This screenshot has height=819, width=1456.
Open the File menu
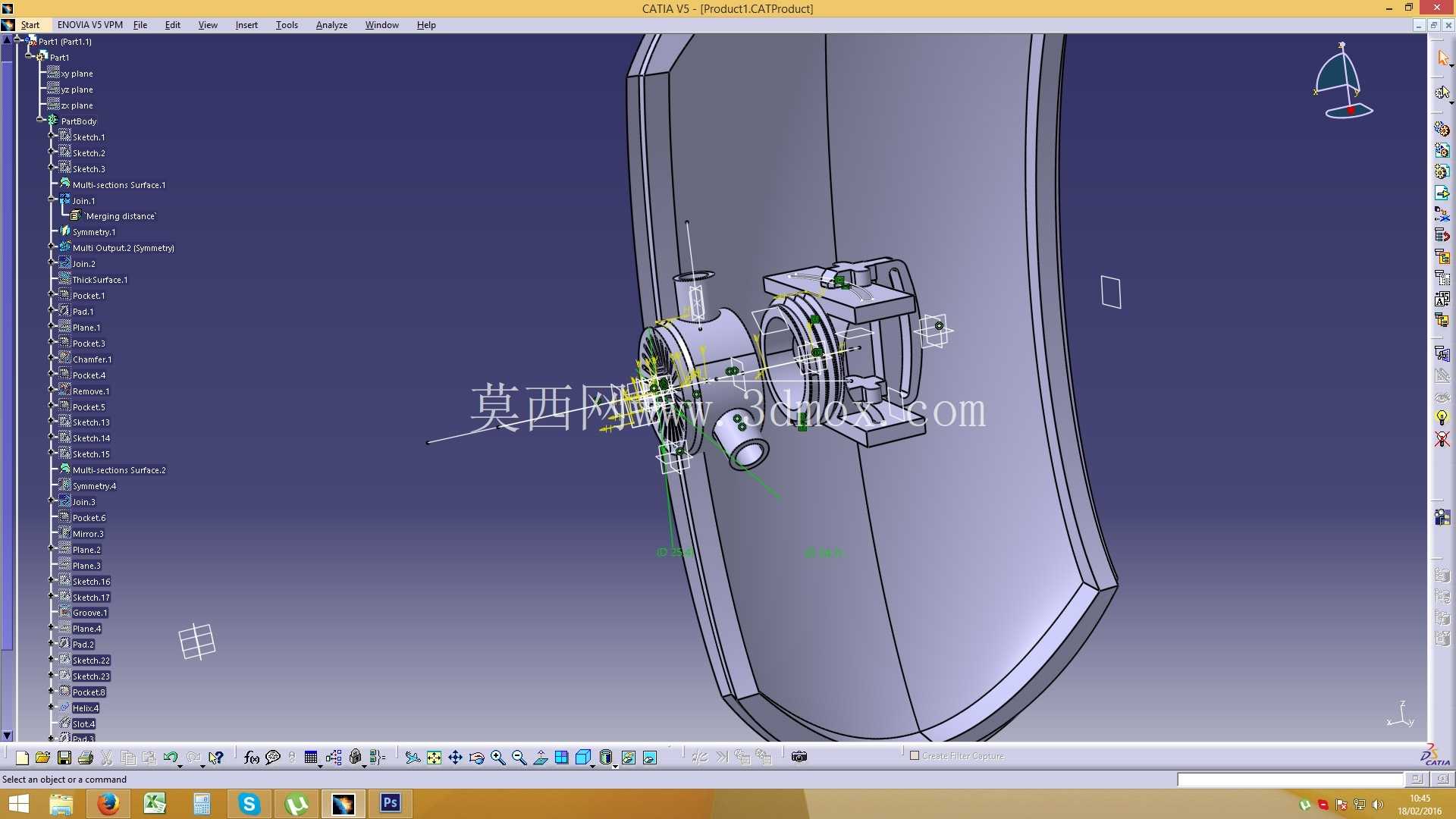pos(140,25)
